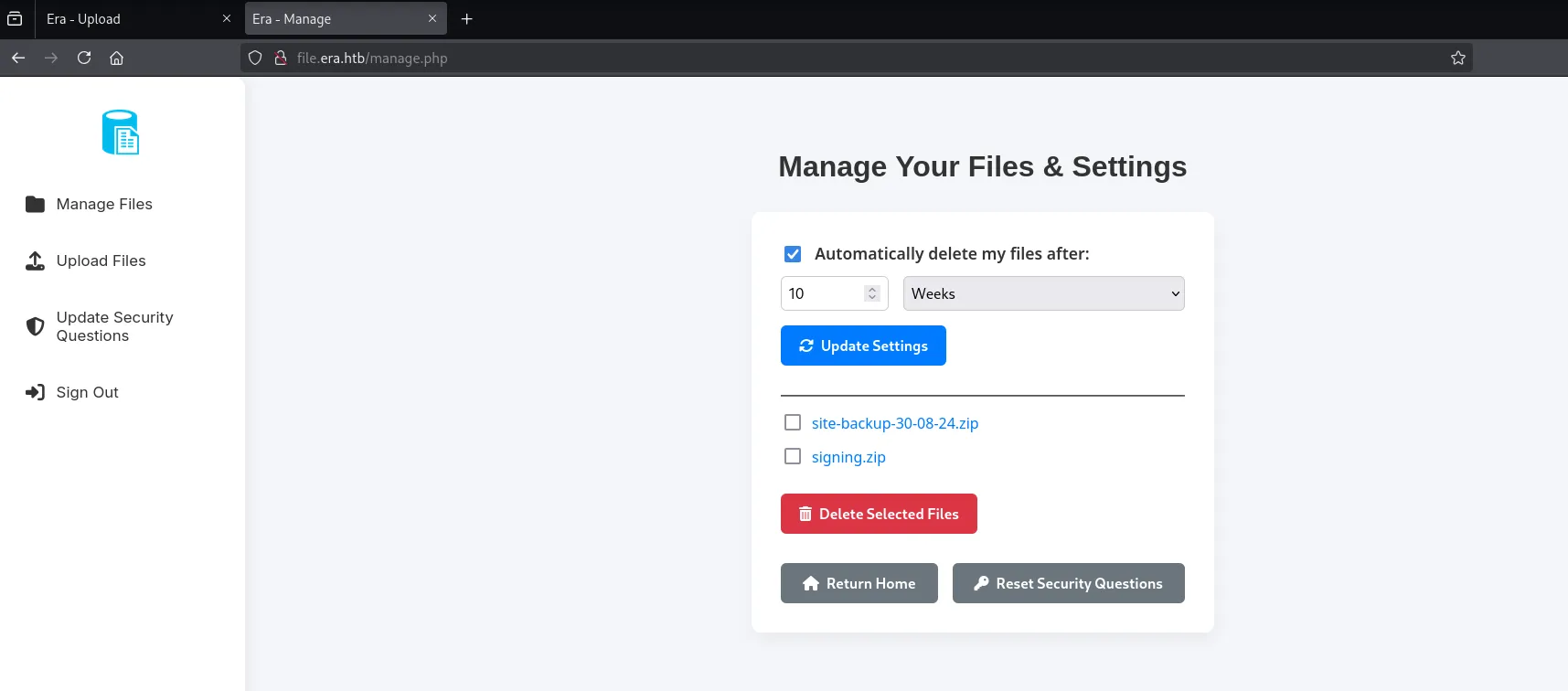Disable automatic file deletion checkbox
The image size is (1568, 691).
tap(793, 254)
